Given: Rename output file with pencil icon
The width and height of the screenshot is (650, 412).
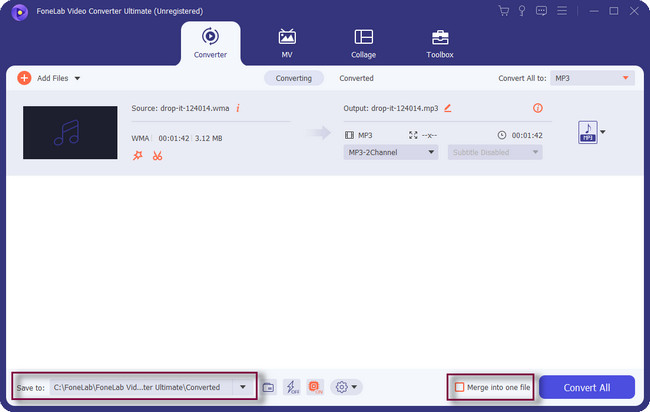Looking at the screenshot, I should [x=448, y=108].
